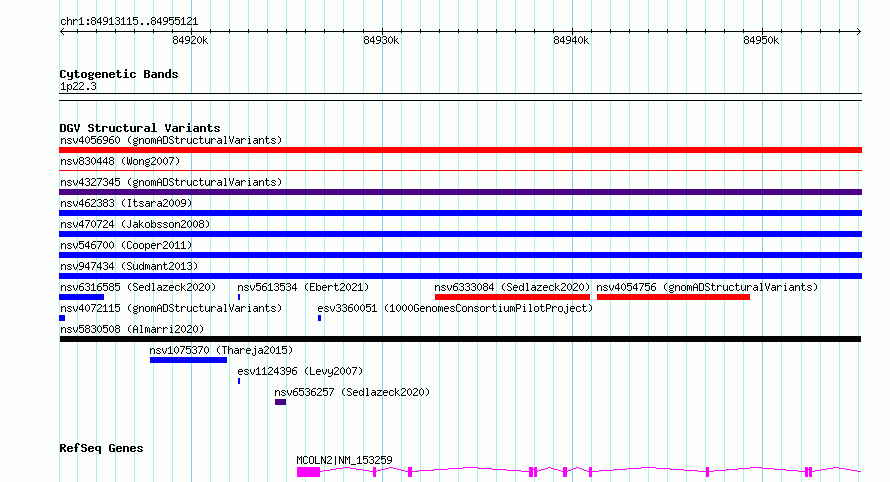Click the nsv6333084 (Sedlazeck2020) label
Viewport: 890px width, 482px height.
coord(513,287)
